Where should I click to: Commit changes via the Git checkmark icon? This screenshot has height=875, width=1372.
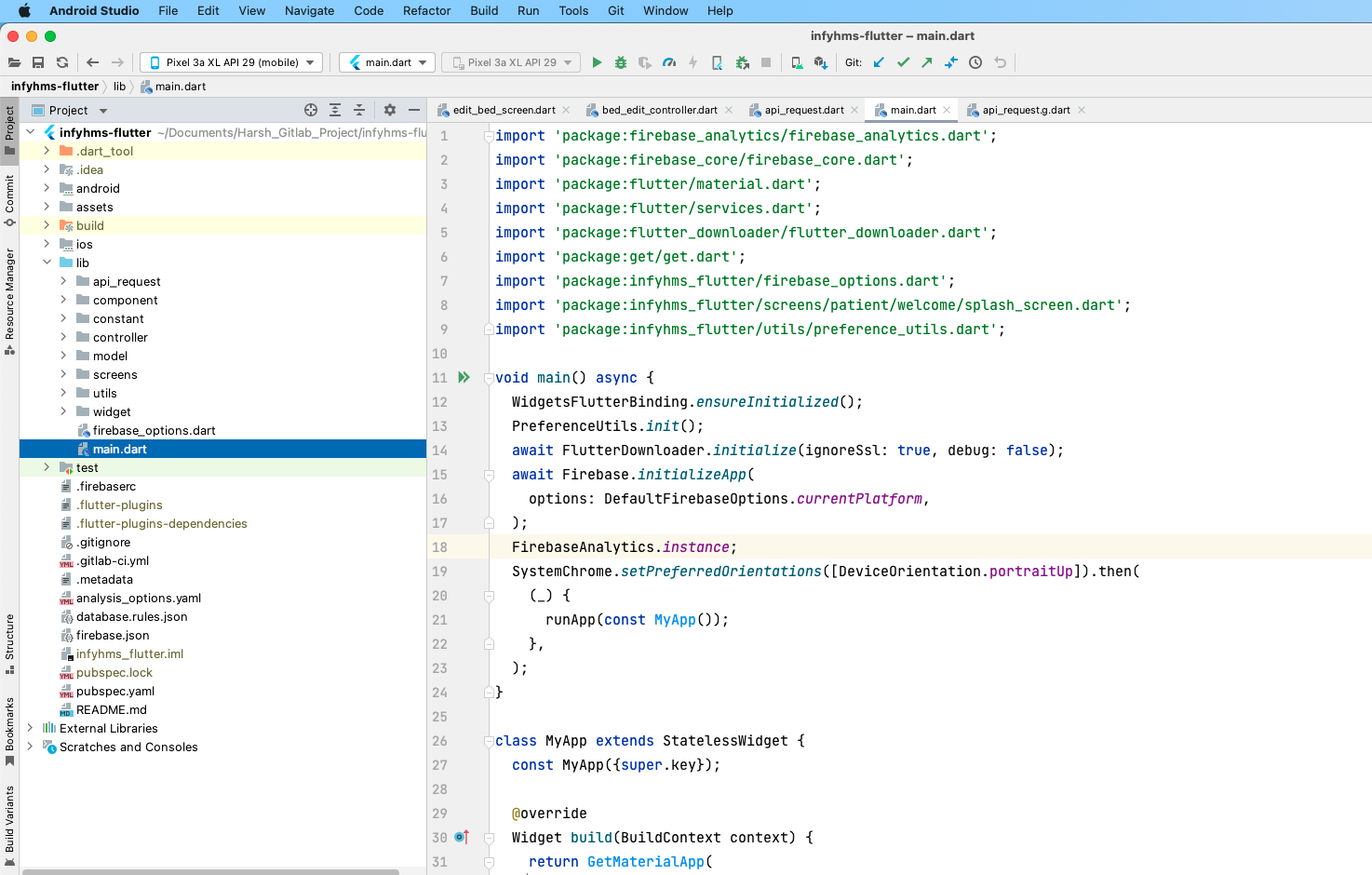(902, 62)
